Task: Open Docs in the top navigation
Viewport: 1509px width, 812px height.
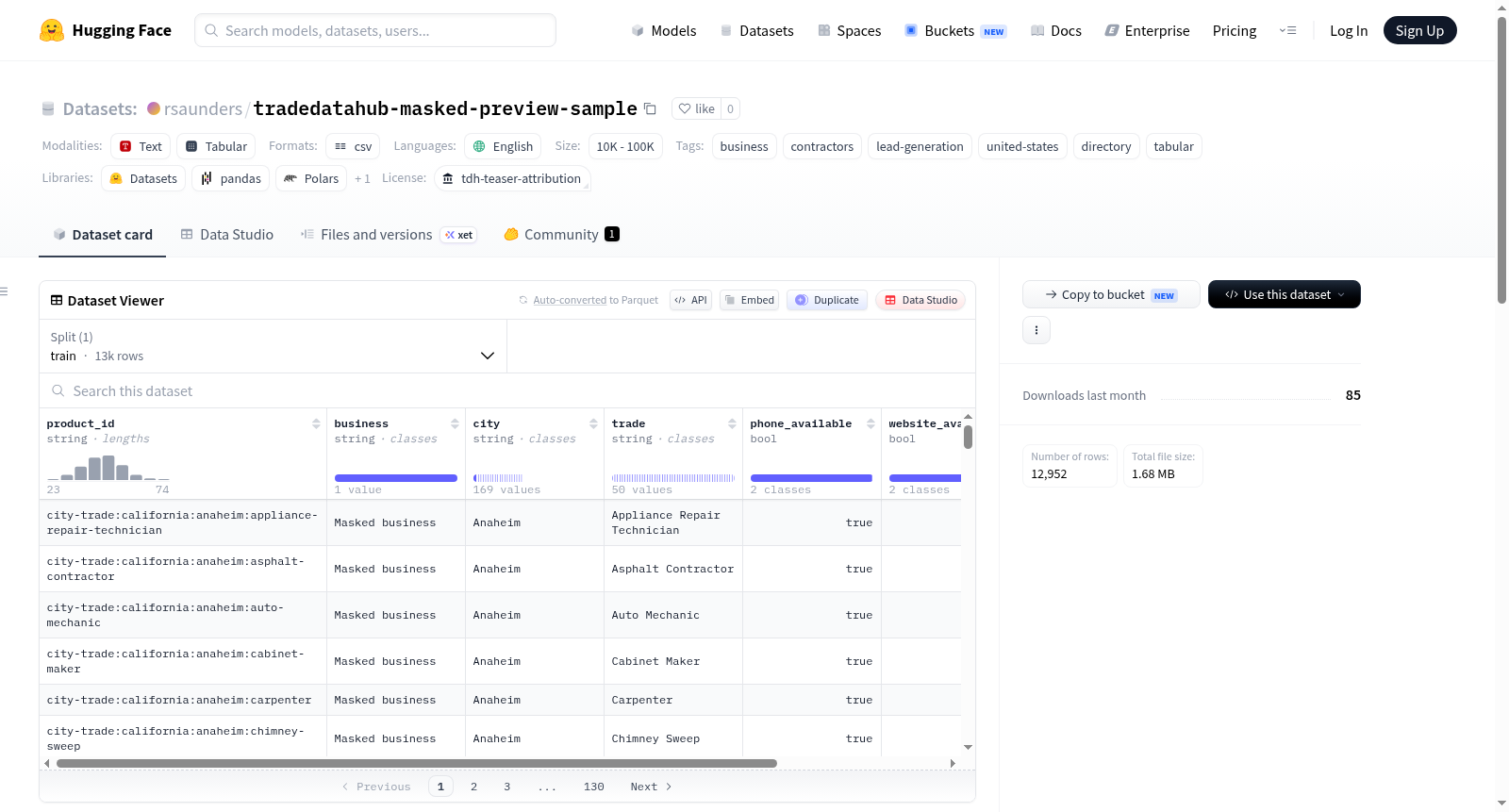Action: coord(1056,30)
